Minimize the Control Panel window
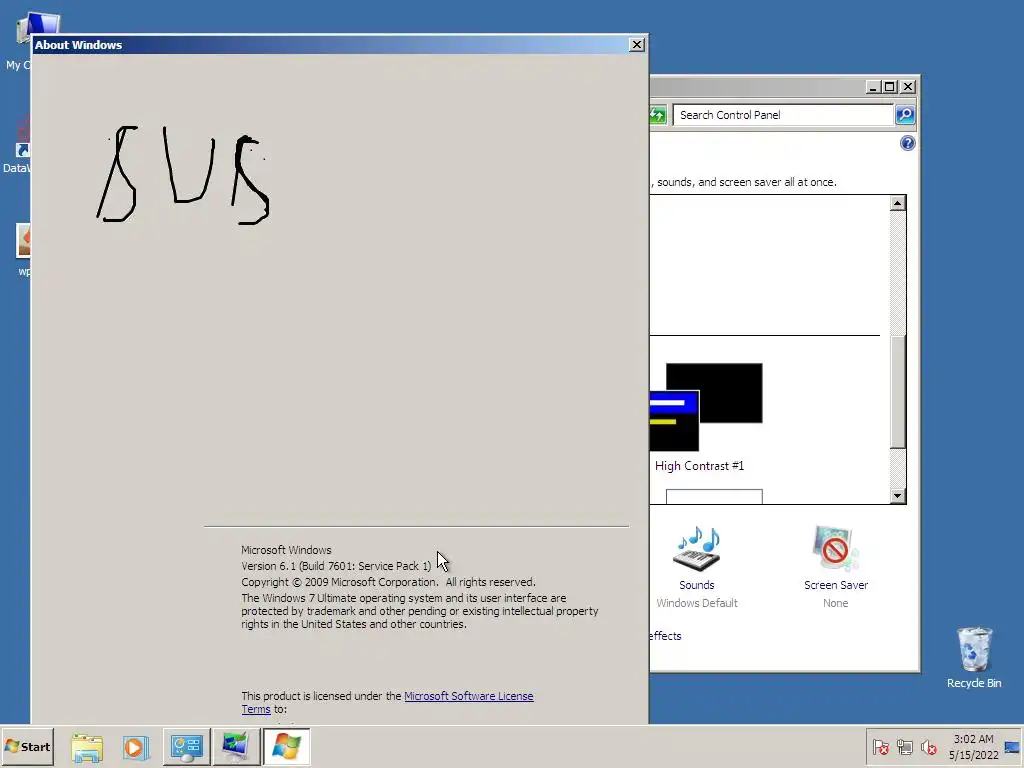Image resolution: width=1024 pixels, height=768 pixels. (874, 86)
